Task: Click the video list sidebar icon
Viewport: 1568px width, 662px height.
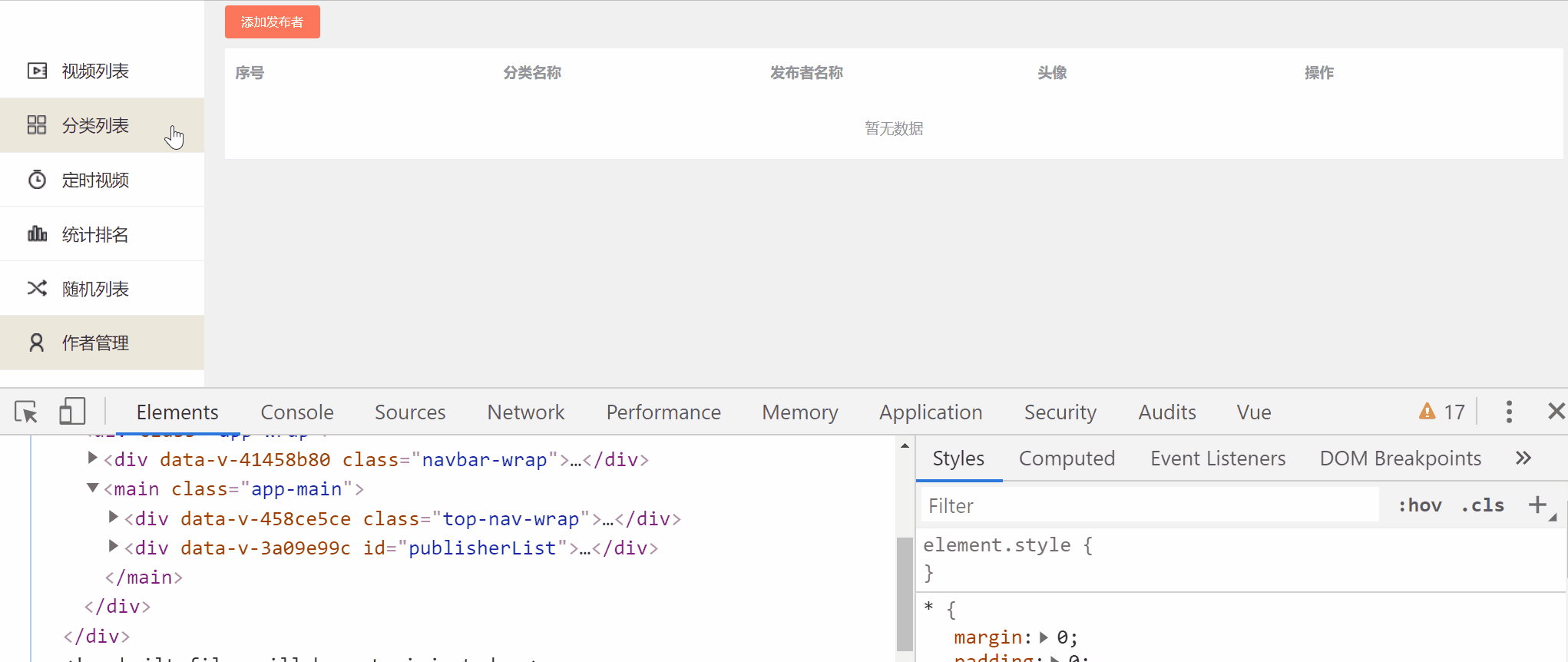Action: (37, 71)
